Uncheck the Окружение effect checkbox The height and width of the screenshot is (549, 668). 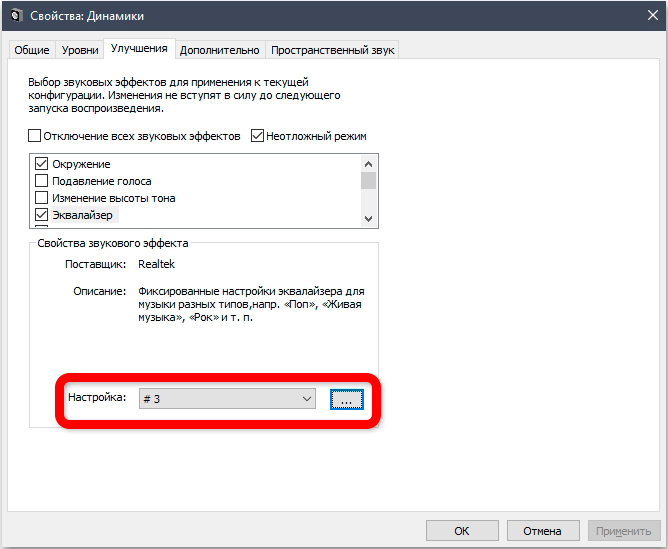point(41,164)
